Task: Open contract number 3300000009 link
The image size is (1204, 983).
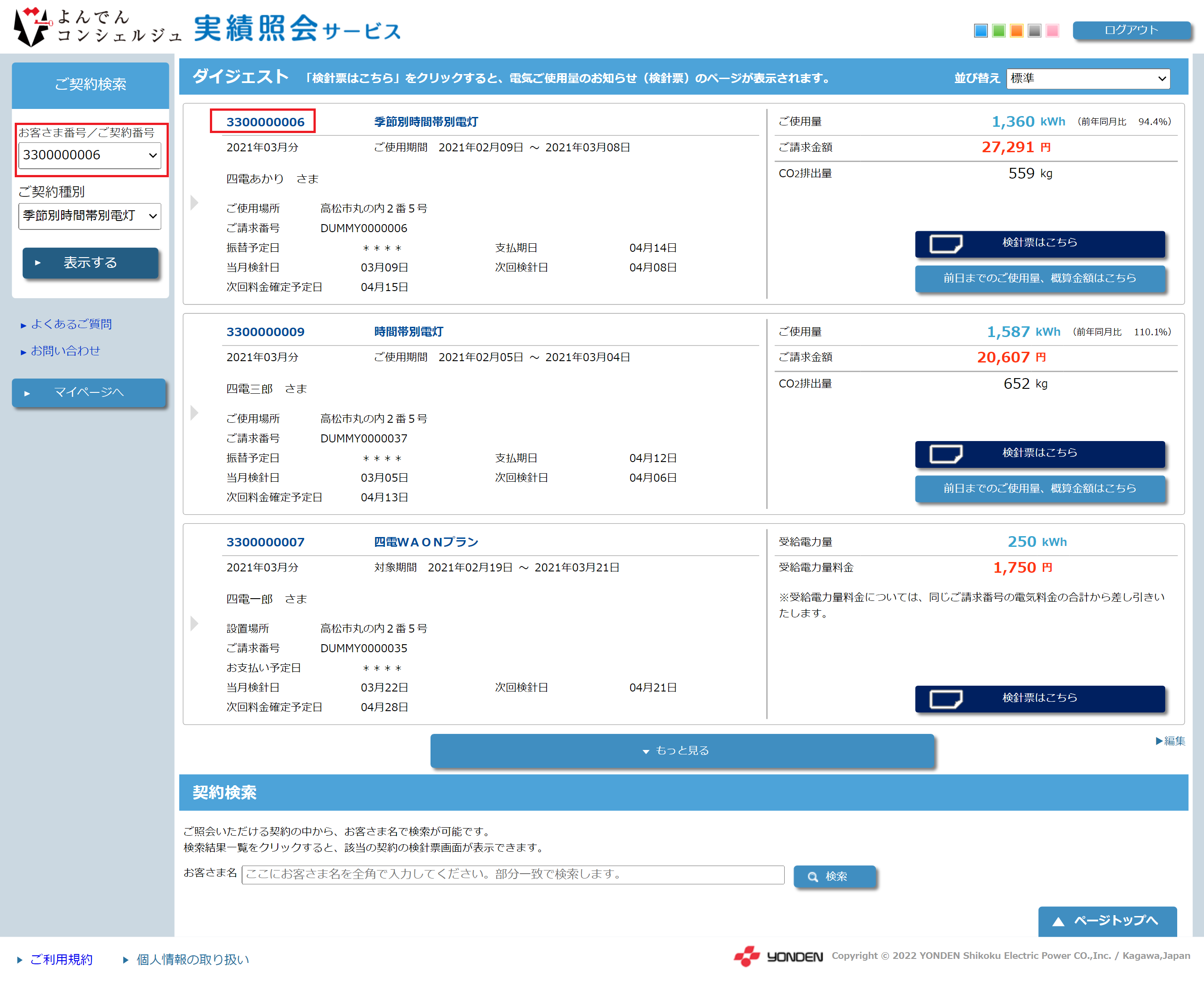Action: [x=265, y=332]
